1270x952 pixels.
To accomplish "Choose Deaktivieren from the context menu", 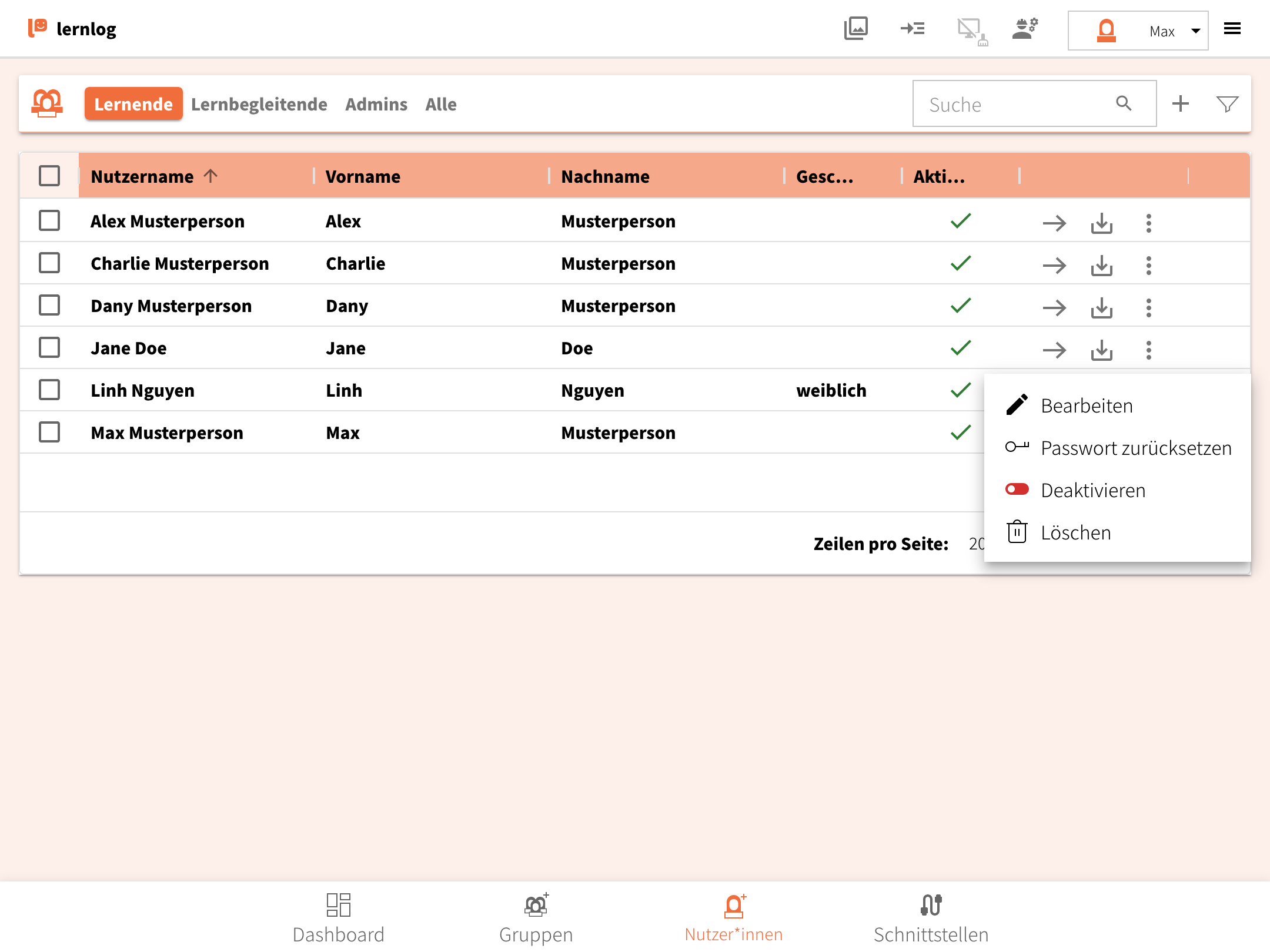I will coord(1092,490).
